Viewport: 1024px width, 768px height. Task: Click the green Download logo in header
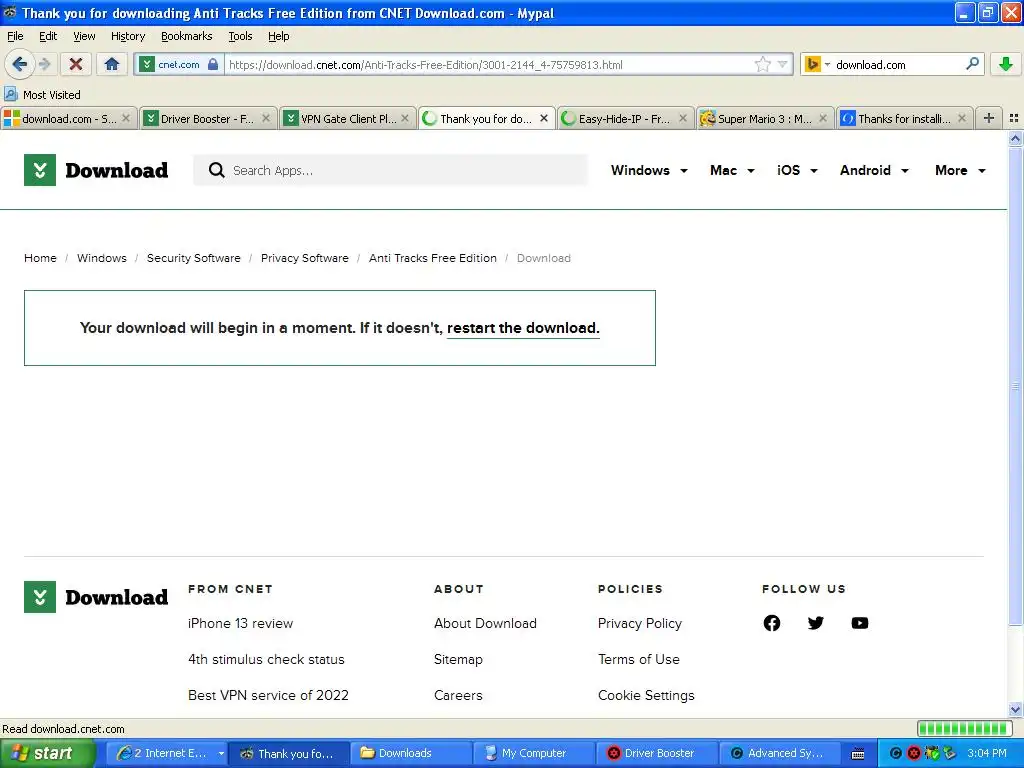(96, 170)
